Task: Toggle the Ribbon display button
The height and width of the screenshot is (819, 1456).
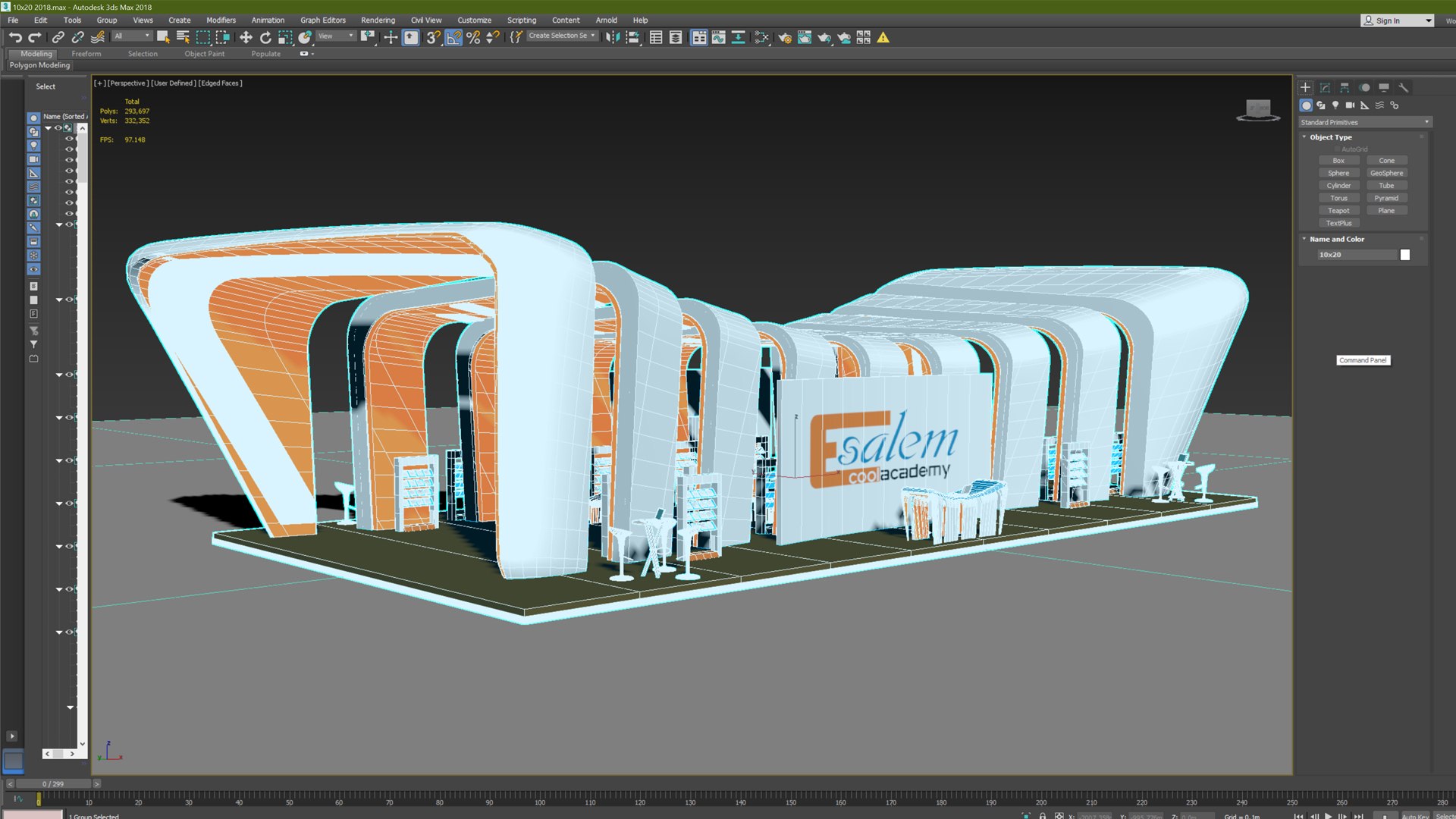Action: (x=699, y=37)
